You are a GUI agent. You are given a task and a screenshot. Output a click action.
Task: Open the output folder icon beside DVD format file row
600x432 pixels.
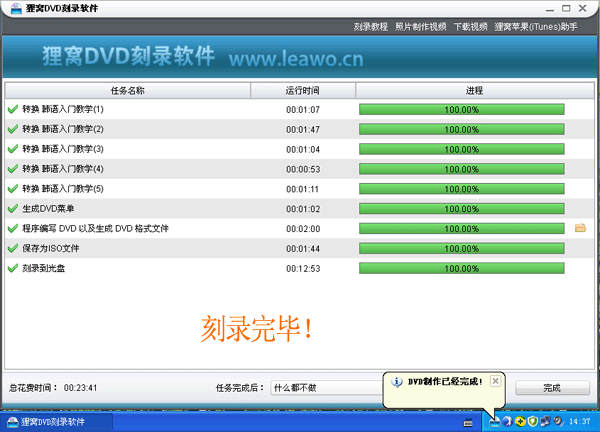[580, 228]
